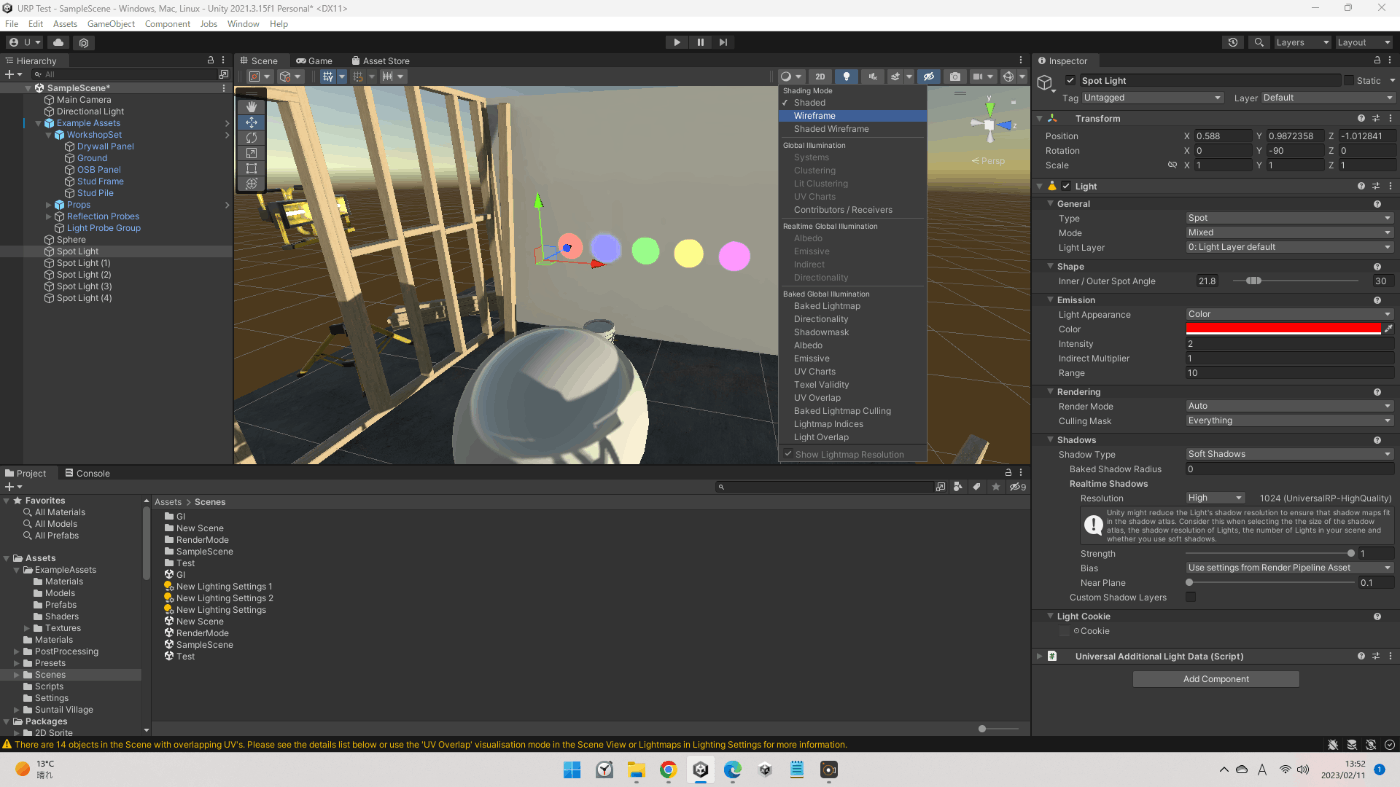Disable the Light component checkbox

point(1066,186)
